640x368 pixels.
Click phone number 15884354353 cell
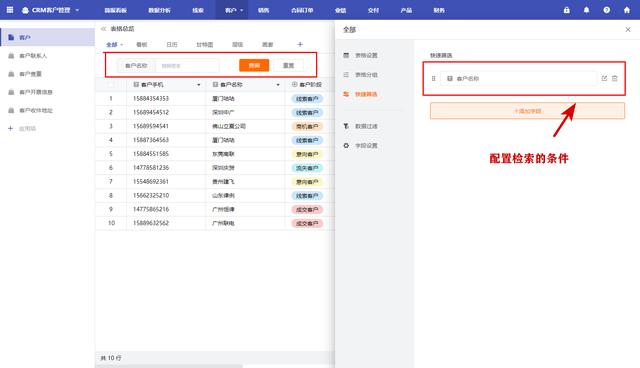point(151,98)
